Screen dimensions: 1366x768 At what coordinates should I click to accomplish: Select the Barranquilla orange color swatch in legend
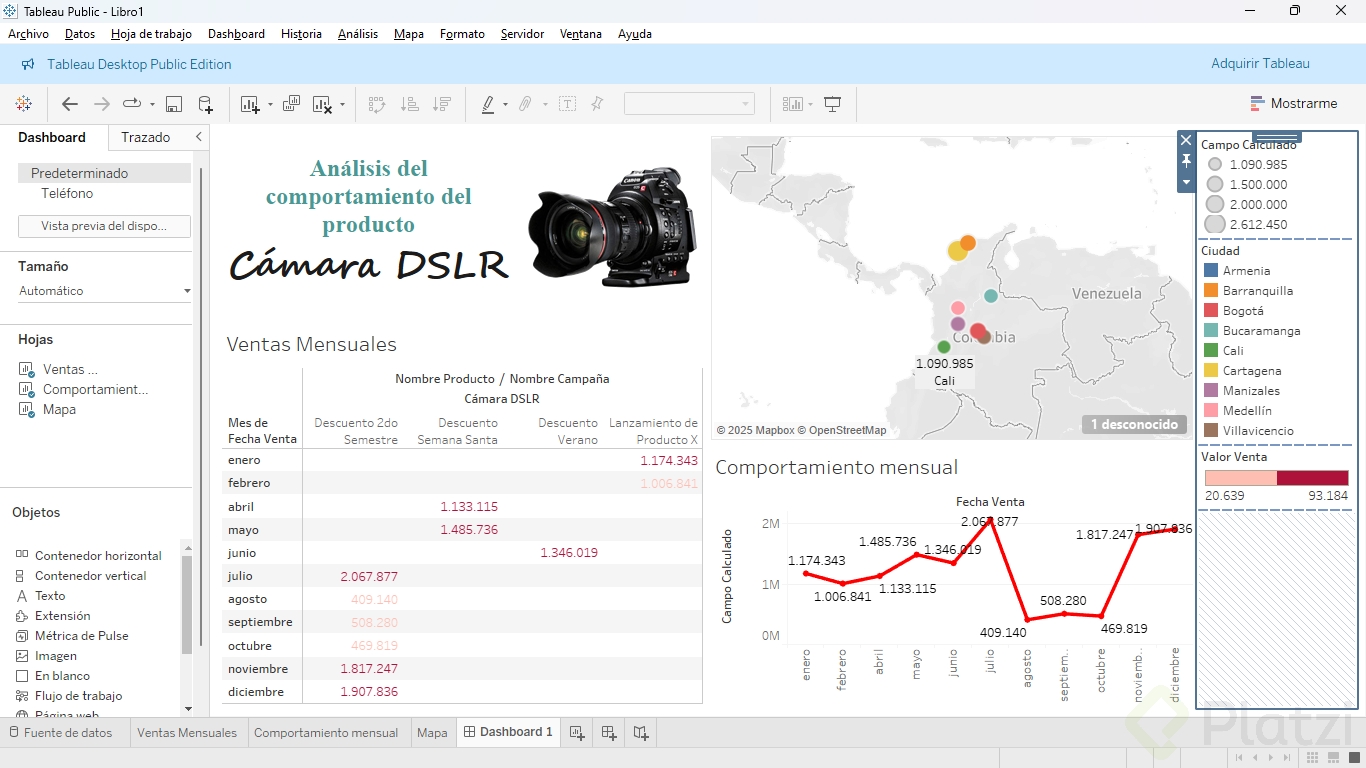coord(1211,291)
